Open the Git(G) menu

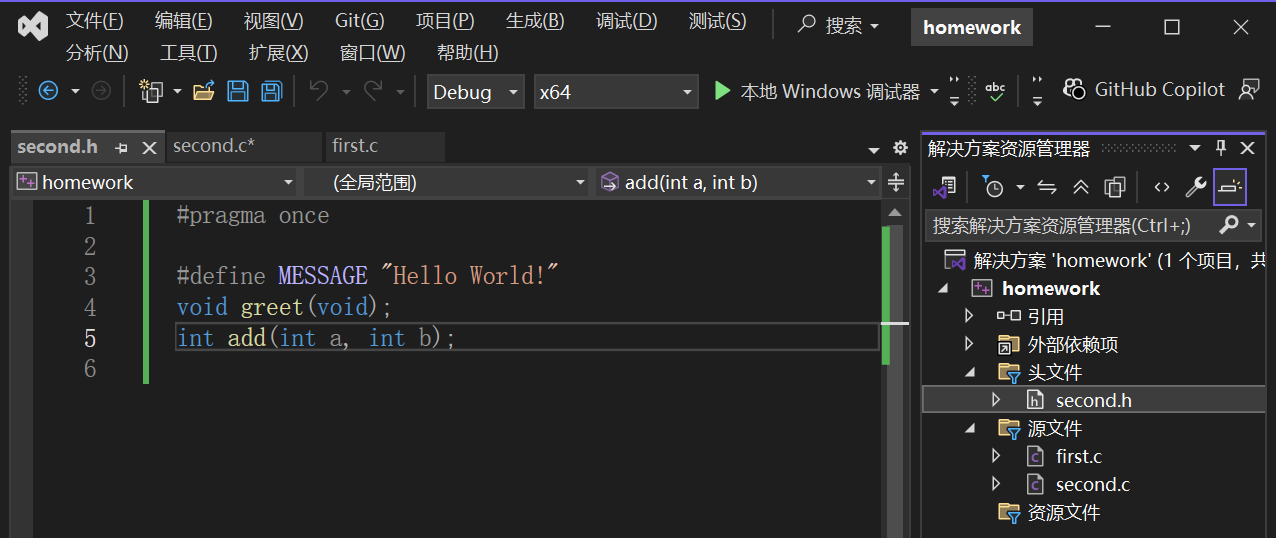pyautogui.click(x=359, y=21)
